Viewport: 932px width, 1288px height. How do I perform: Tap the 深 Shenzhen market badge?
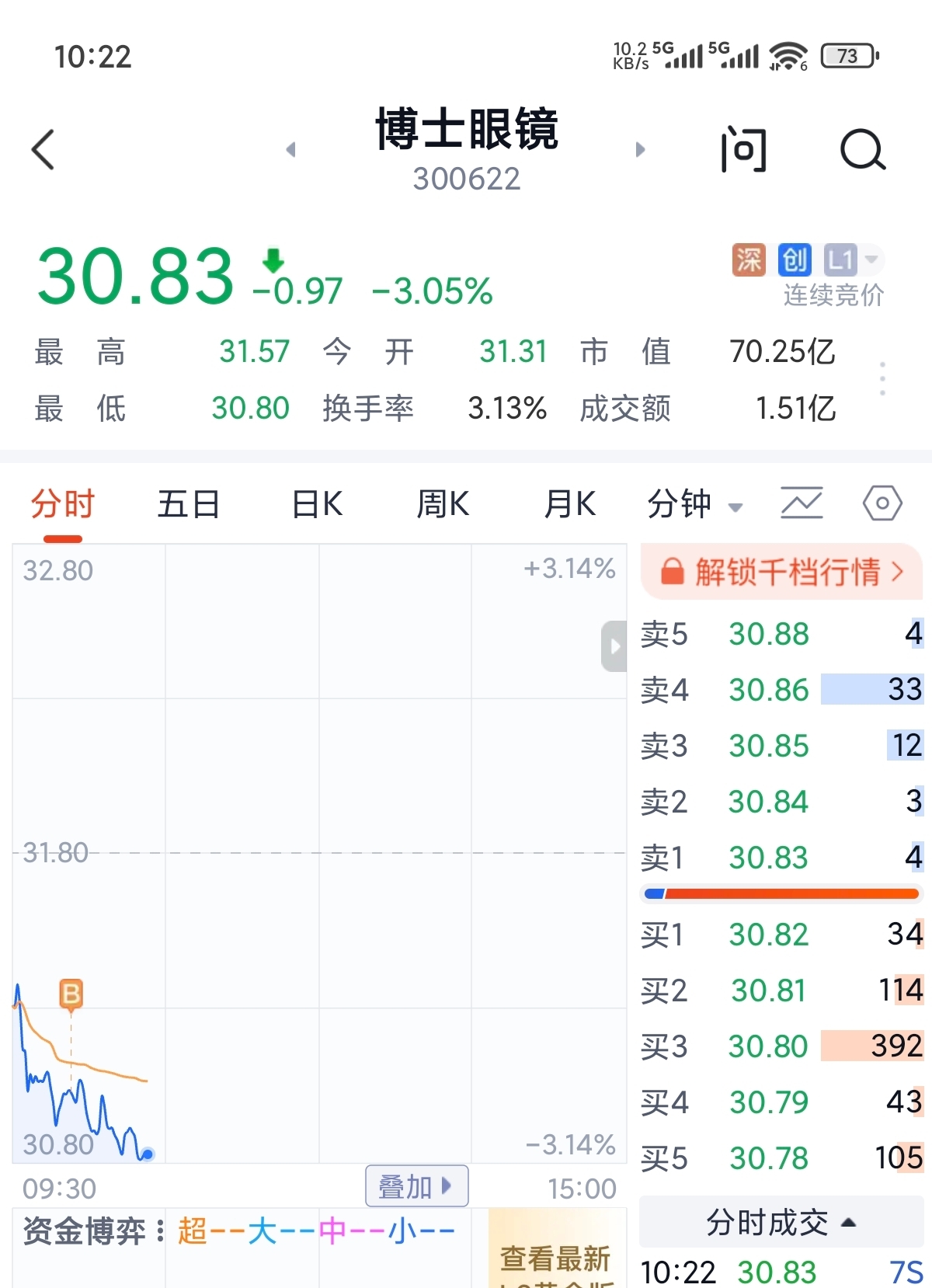[749, 259]
